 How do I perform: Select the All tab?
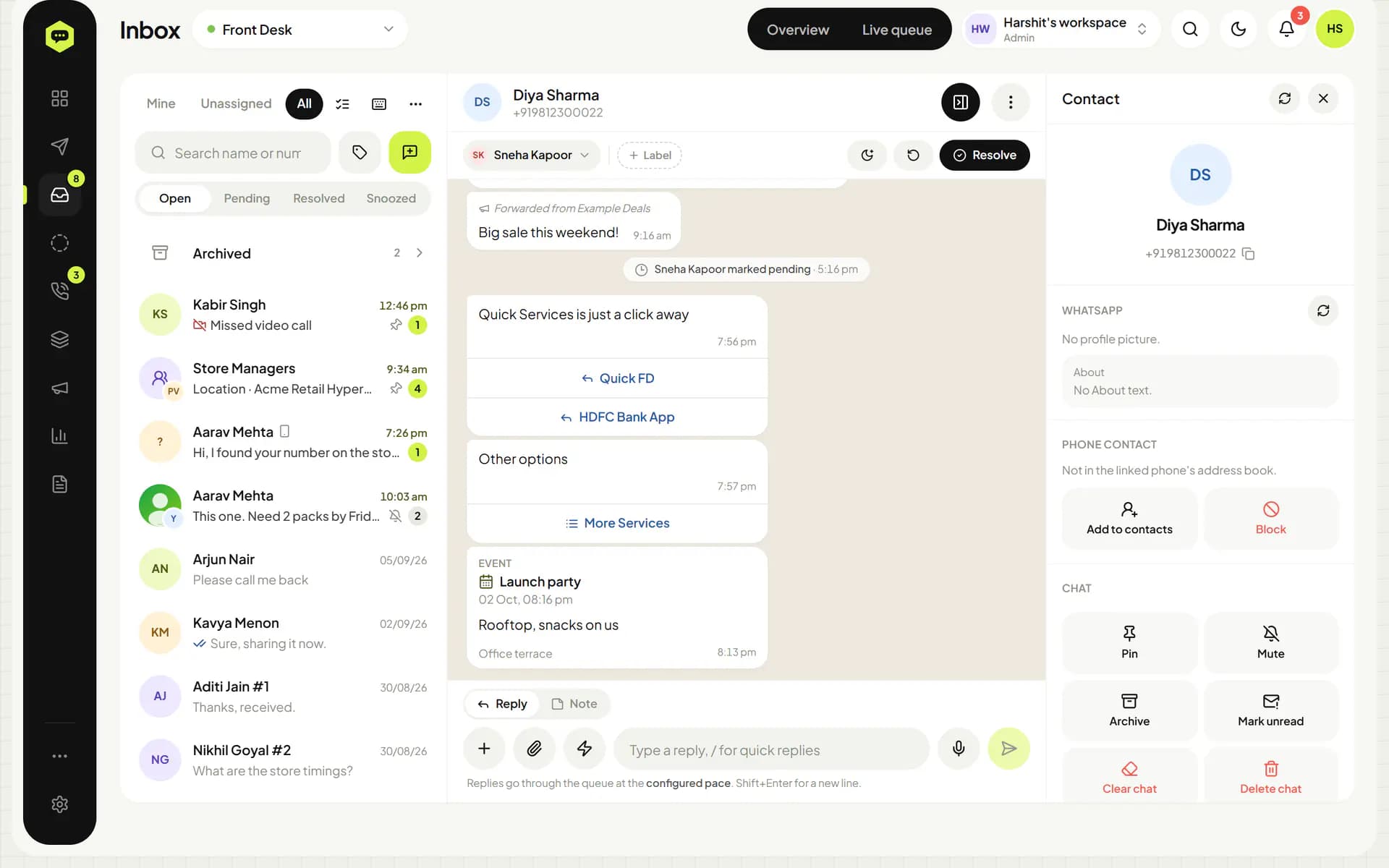point(304,104)
